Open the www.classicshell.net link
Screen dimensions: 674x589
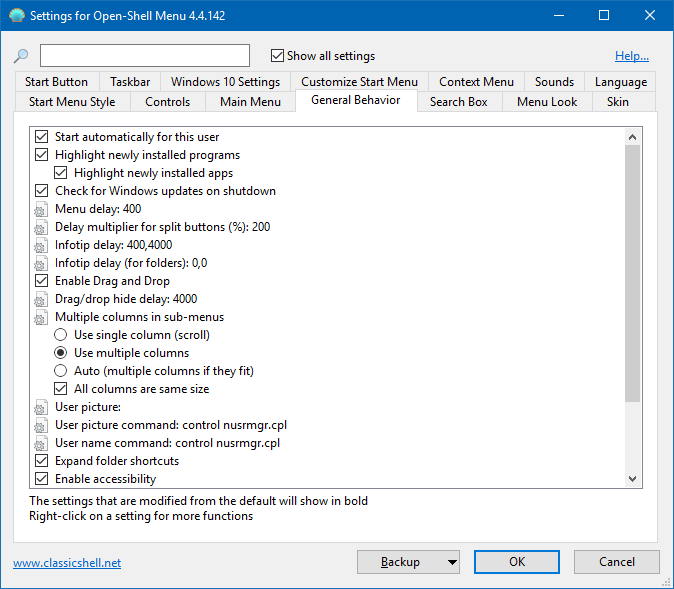coord(67,563)
